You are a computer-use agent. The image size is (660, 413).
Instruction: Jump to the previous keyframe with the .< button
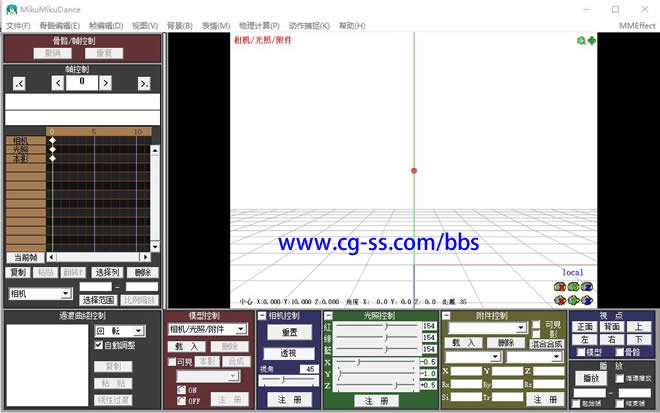coord(19,83)
